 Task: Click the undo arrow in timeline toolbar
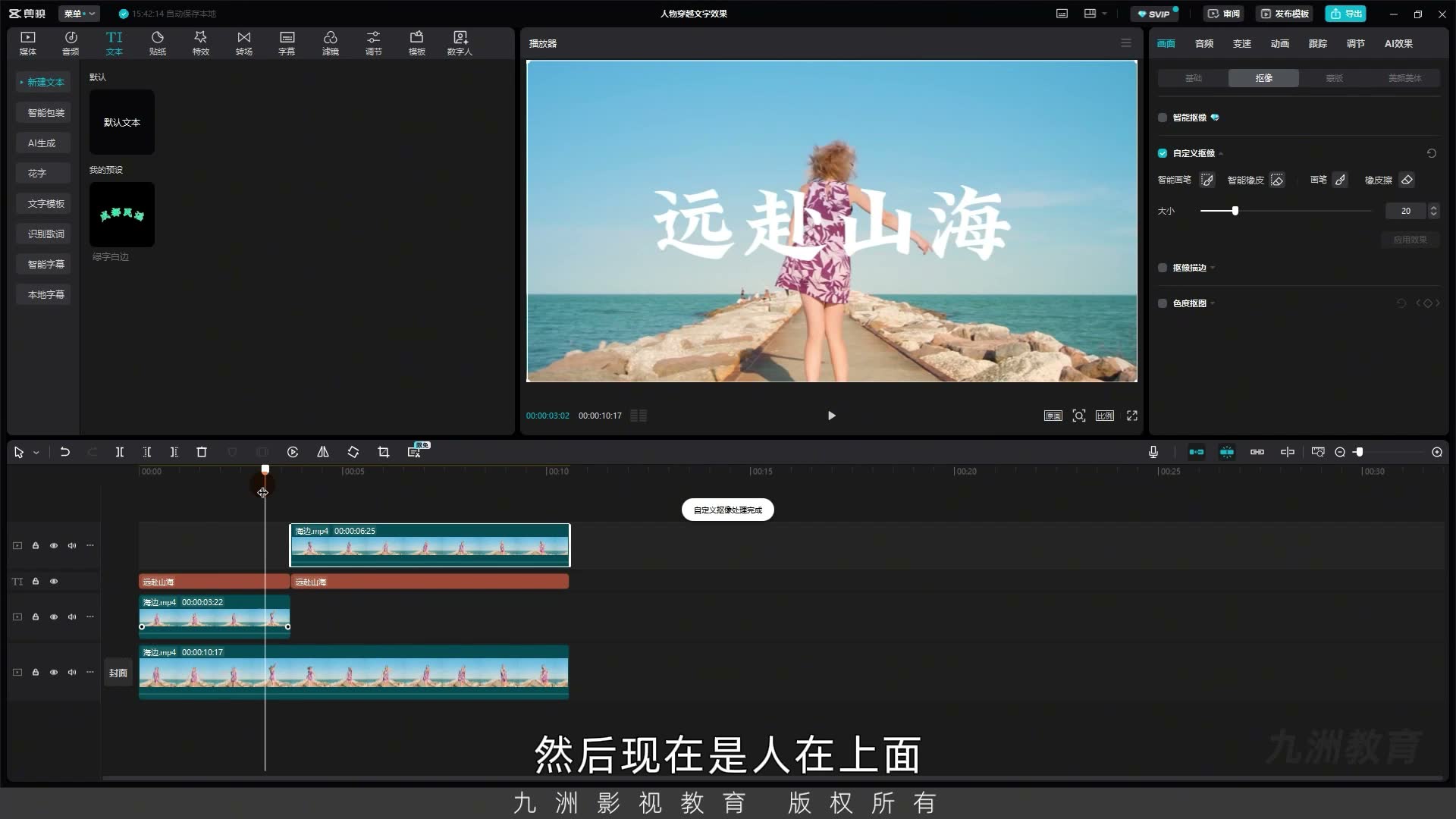(65, 452)
